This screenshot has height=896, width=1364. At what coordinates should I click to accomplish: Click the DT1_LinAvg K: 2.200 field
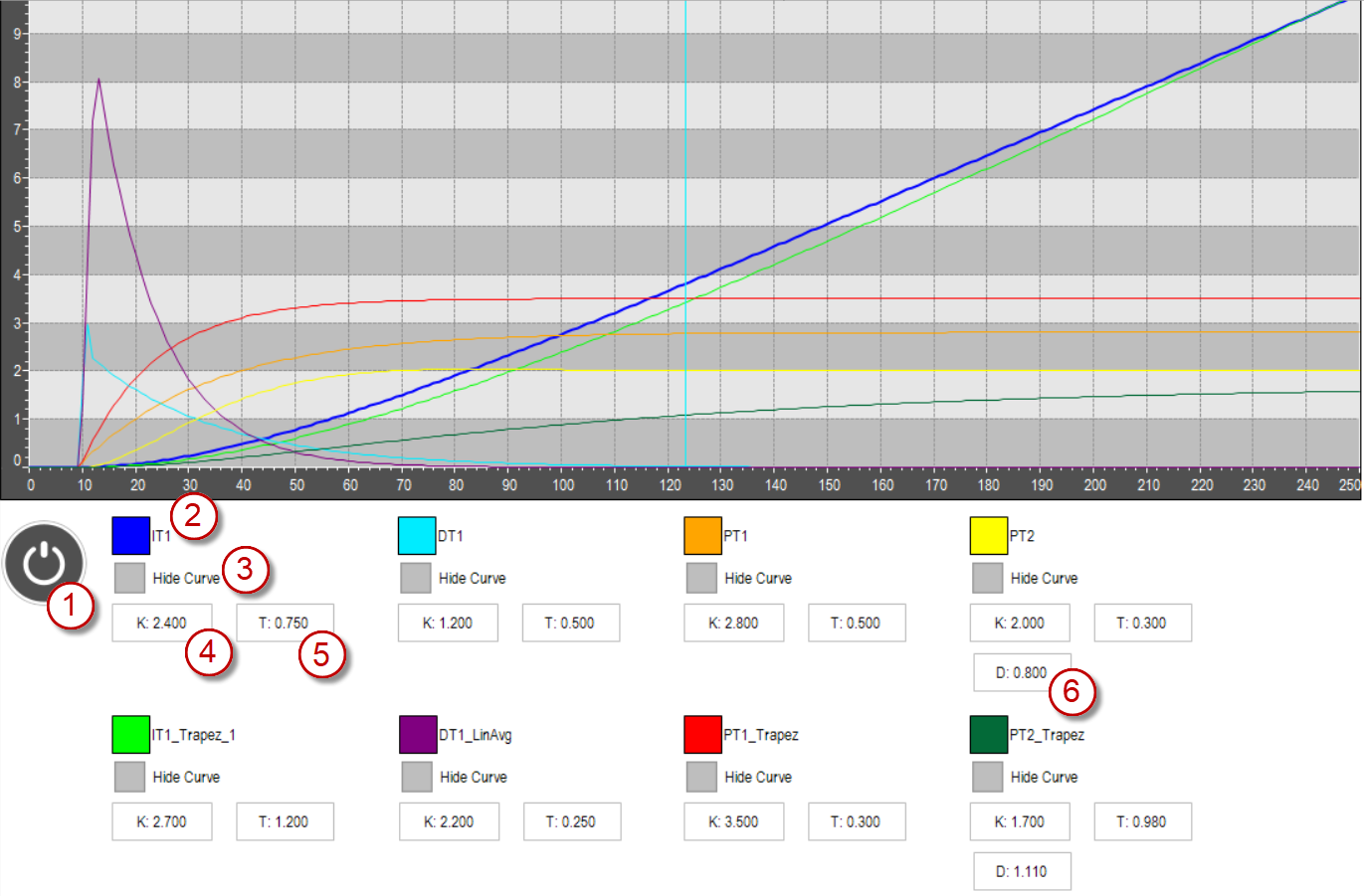click(449, 822)
